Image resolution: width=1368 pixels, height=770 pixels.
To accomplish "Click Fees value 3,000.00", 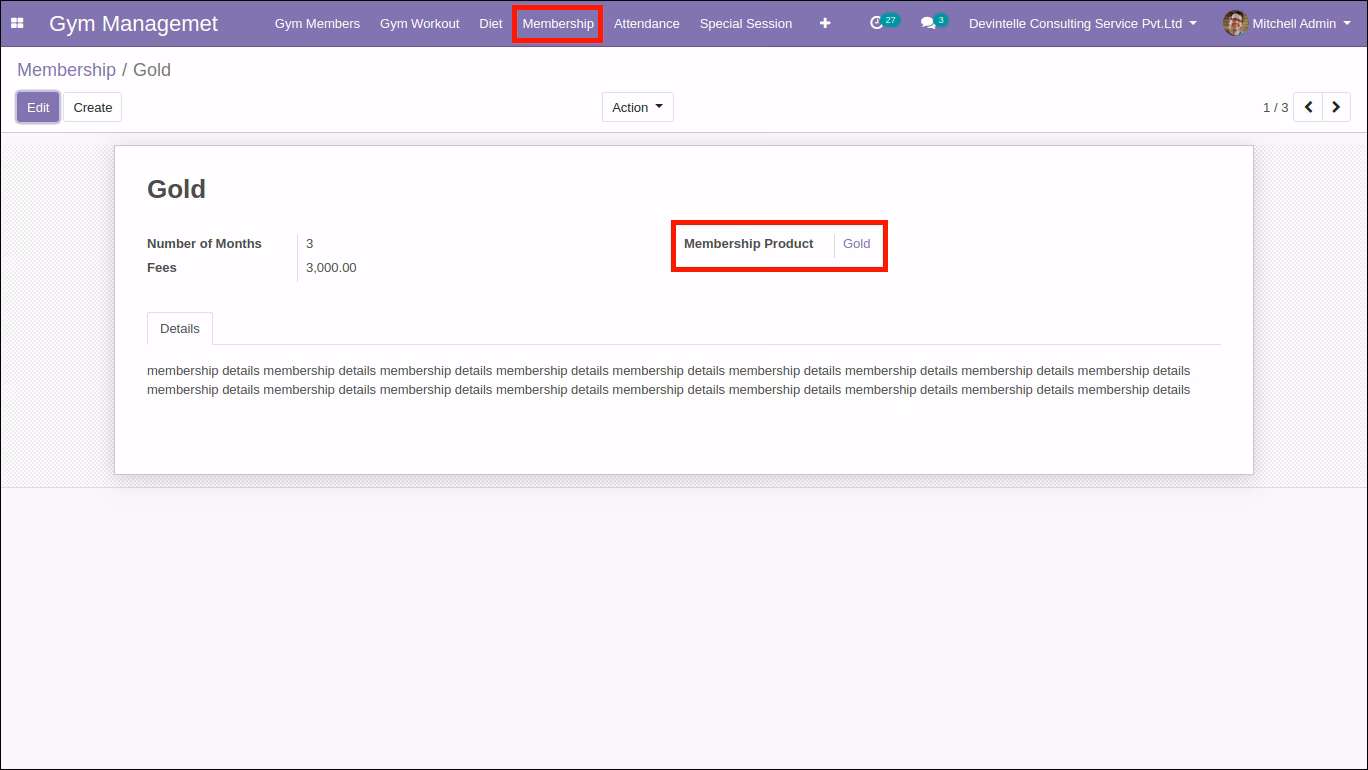I will (331, 267).
